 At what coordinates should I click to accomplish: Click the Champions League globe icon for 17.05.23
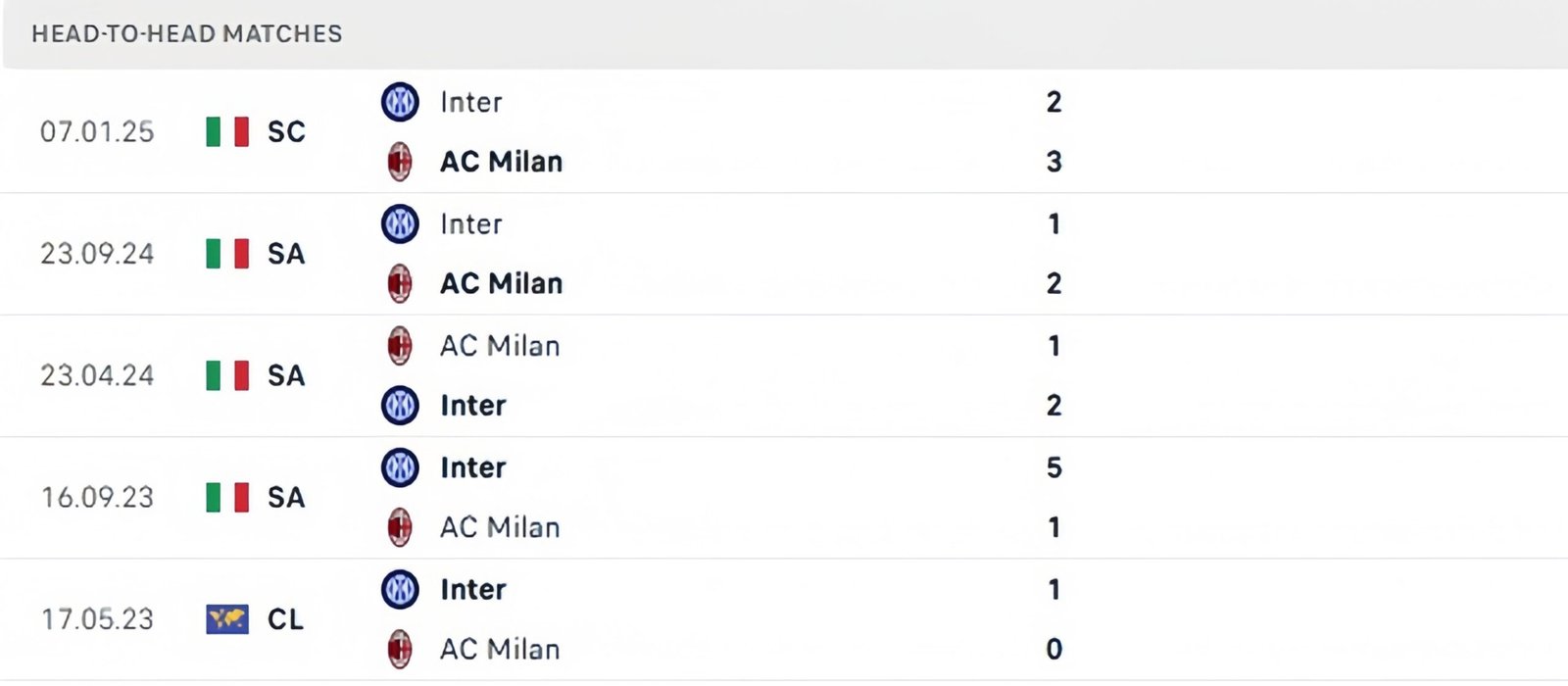225,619
